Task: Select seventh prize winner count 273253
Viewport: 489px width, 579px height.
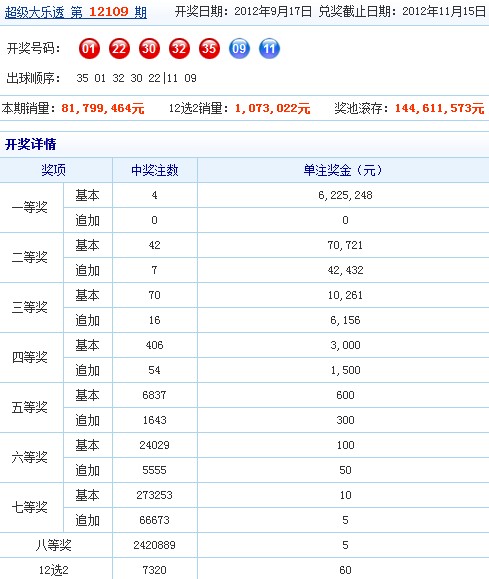Action: (154, 495)
